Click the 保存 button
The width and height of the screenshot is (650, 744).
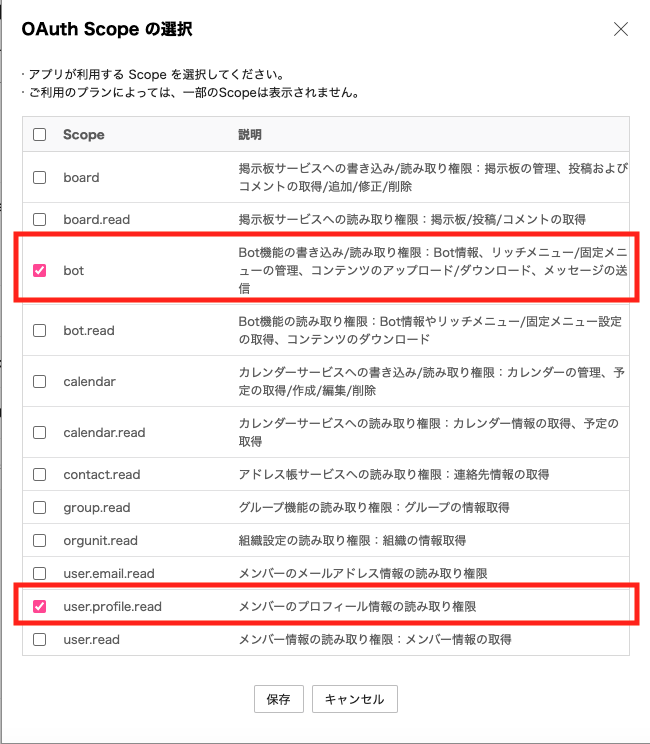[x=279, y=699]
